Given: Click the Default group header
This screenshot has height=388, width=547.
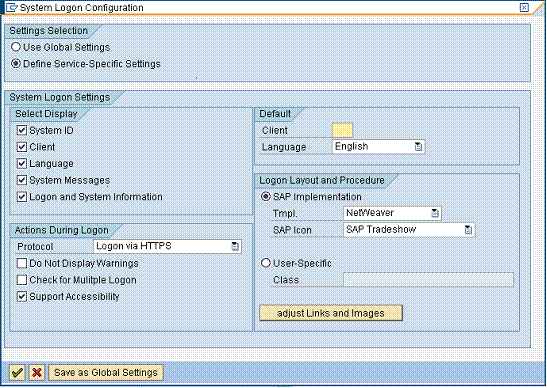Looking at the screenshot, I should tap(275, 114).
